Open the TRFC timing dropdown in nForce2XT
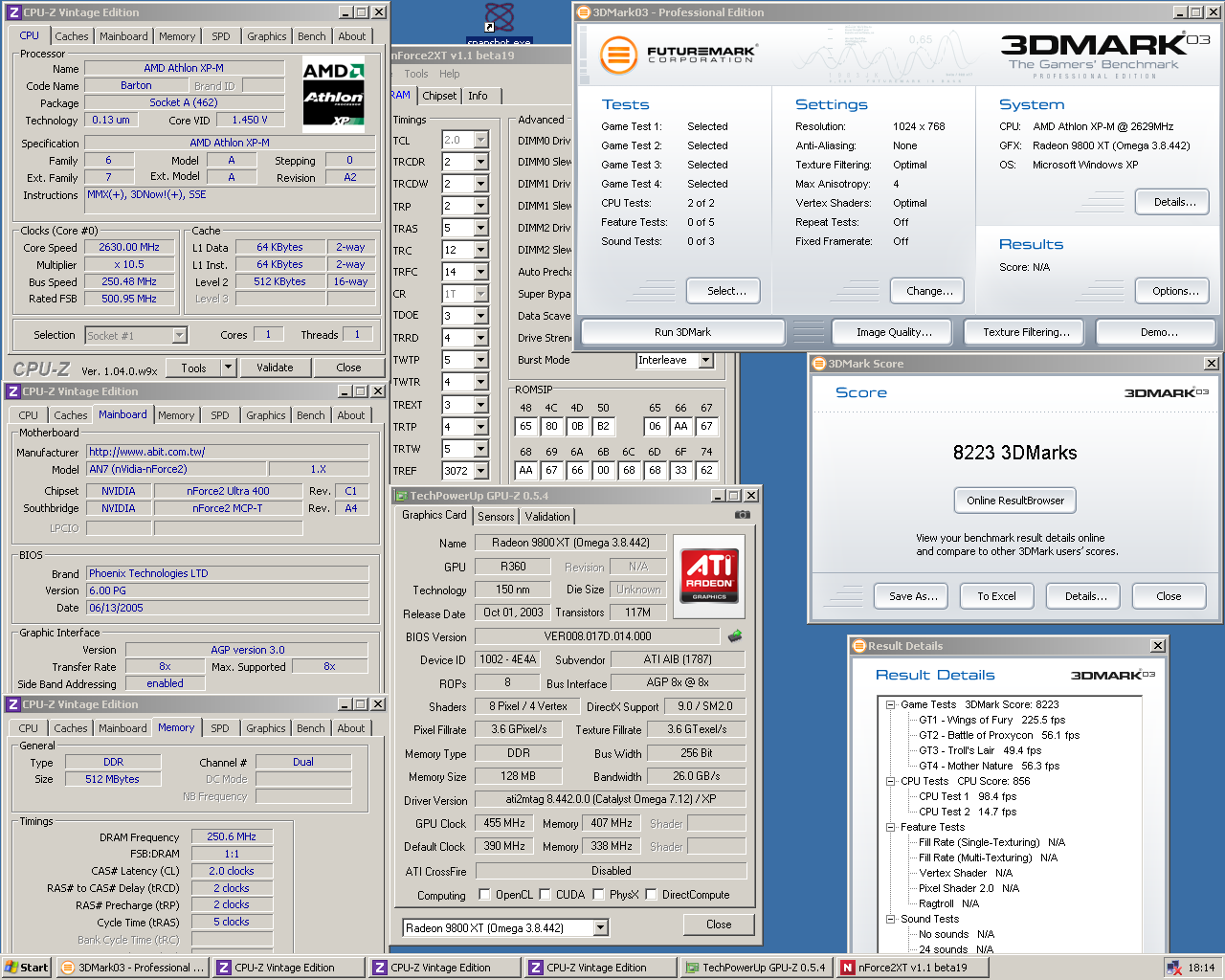1225x980 pixels. pyautogui.click(x=480, y=272)
